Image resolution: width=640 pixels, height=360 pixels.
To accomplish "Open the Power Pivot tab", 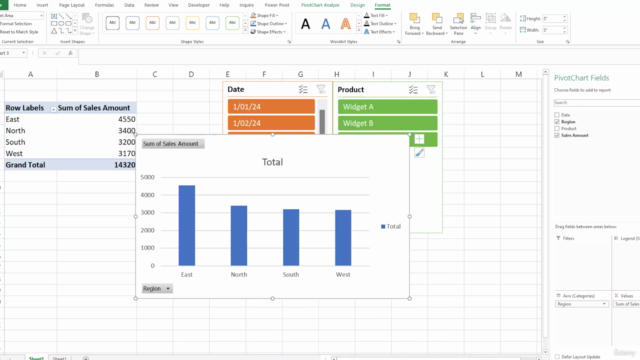I will pos(277,5).
